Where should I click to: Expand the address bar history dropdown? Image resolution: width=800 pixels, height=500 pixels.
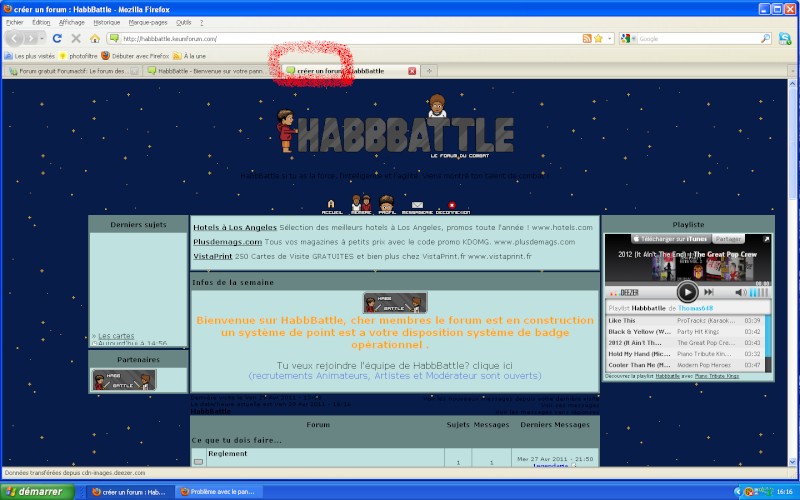point(610,38)
